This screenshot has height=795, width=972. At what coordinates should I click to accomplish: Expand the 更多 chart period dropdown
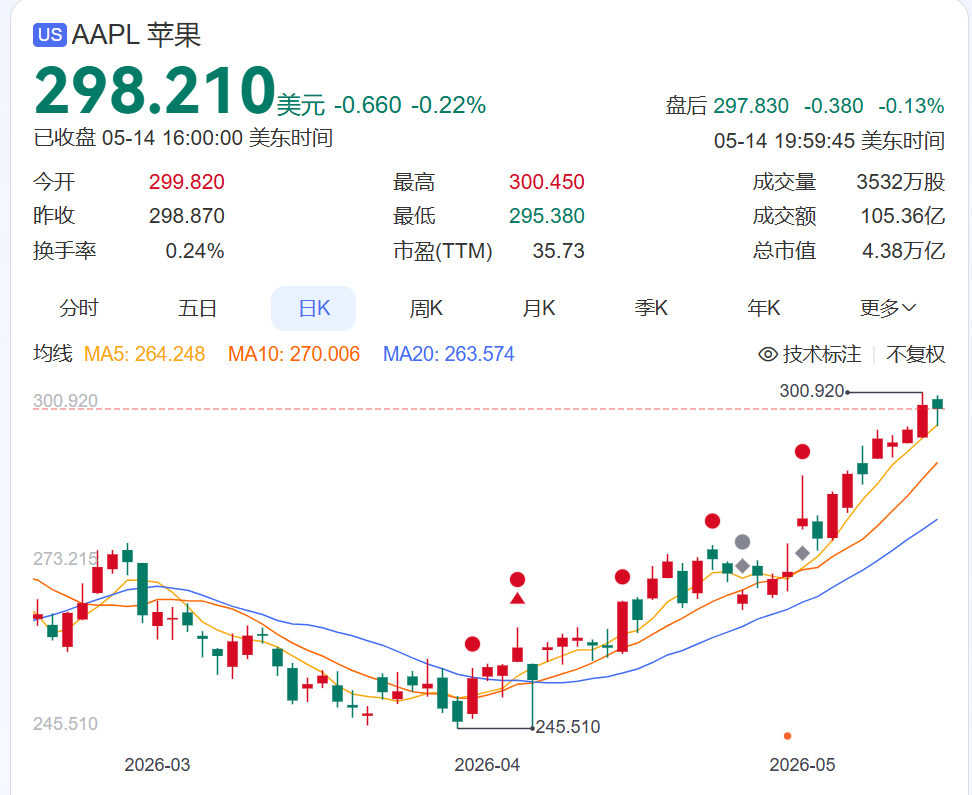click(x=888, y=308)
